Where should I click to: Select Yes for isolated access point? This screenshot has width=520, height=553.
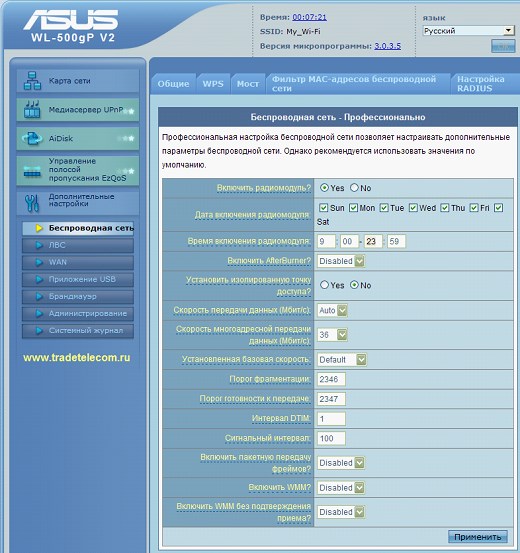pyautogui.click(x=324, y=285)
